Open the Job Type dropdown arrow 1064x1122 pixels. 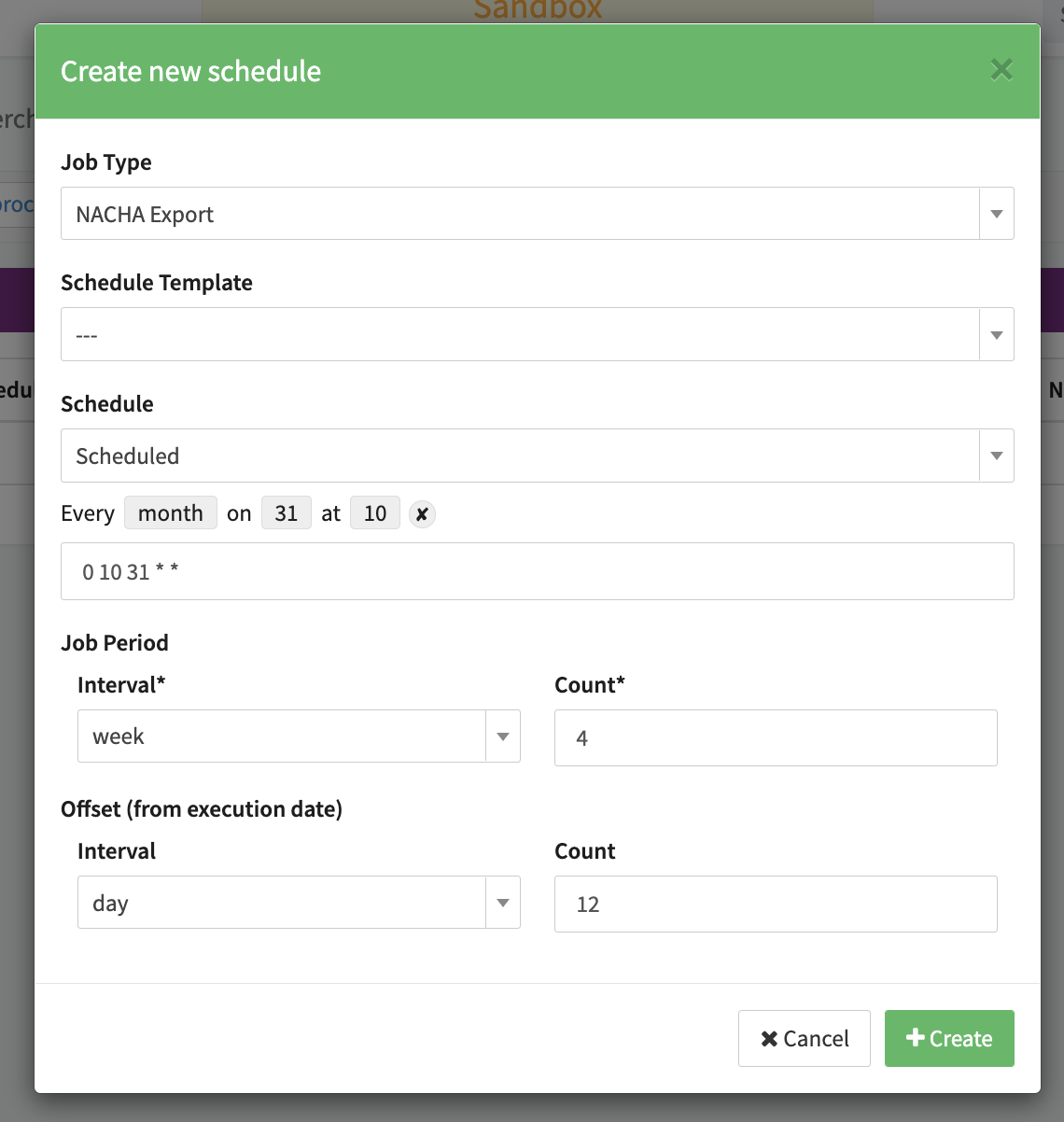tap(996, 214)
